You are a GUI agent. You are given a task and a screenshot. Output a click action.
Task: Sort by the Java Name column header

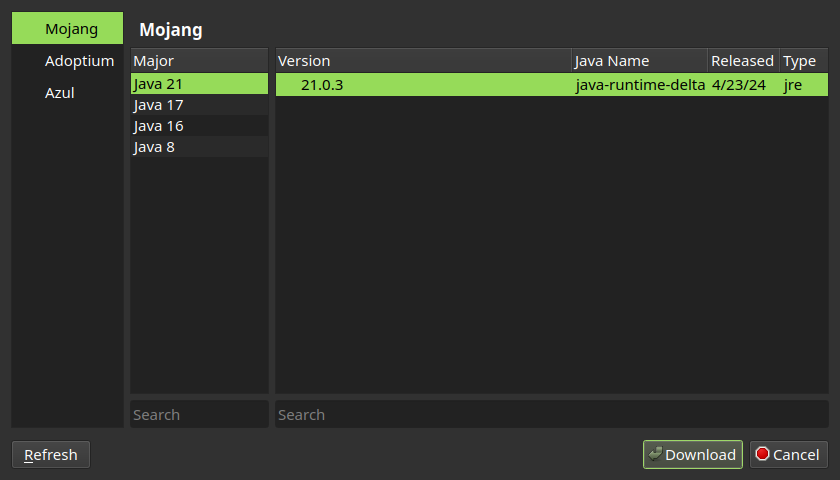(640, 61)
